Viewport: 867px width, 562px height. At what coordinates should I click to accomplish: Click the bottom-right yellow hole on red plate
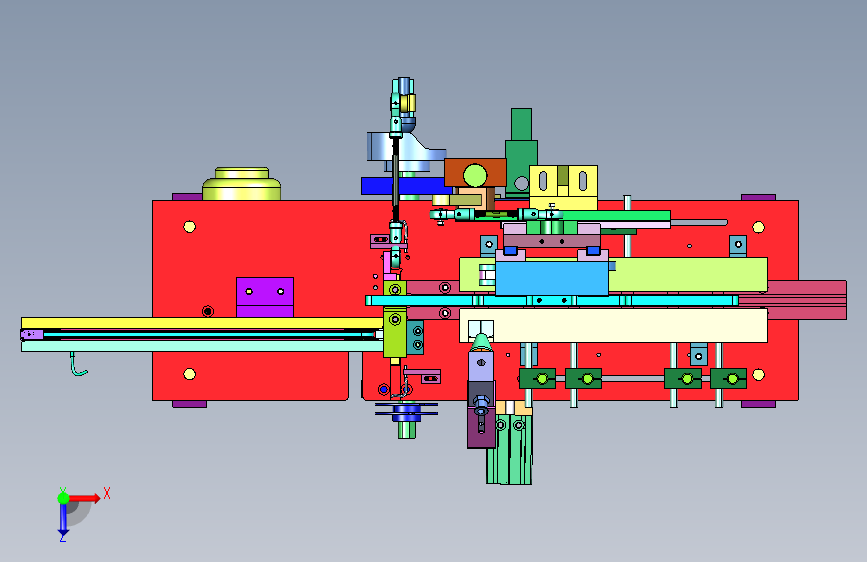pyautogui.click(x=759, y=375)
